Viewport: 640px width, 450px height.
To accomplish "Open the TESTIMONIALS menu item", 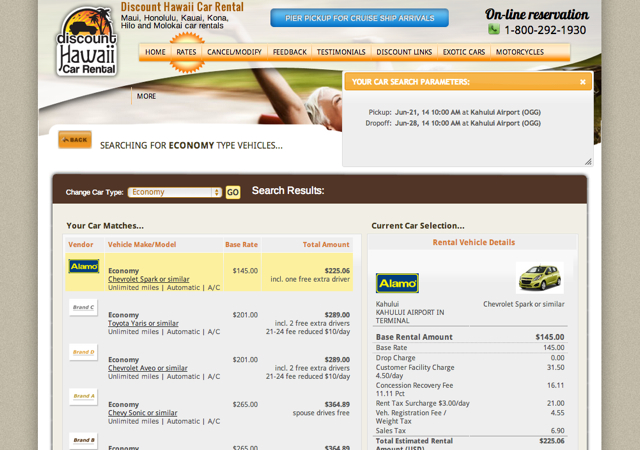I will click(x=341, y=52).
